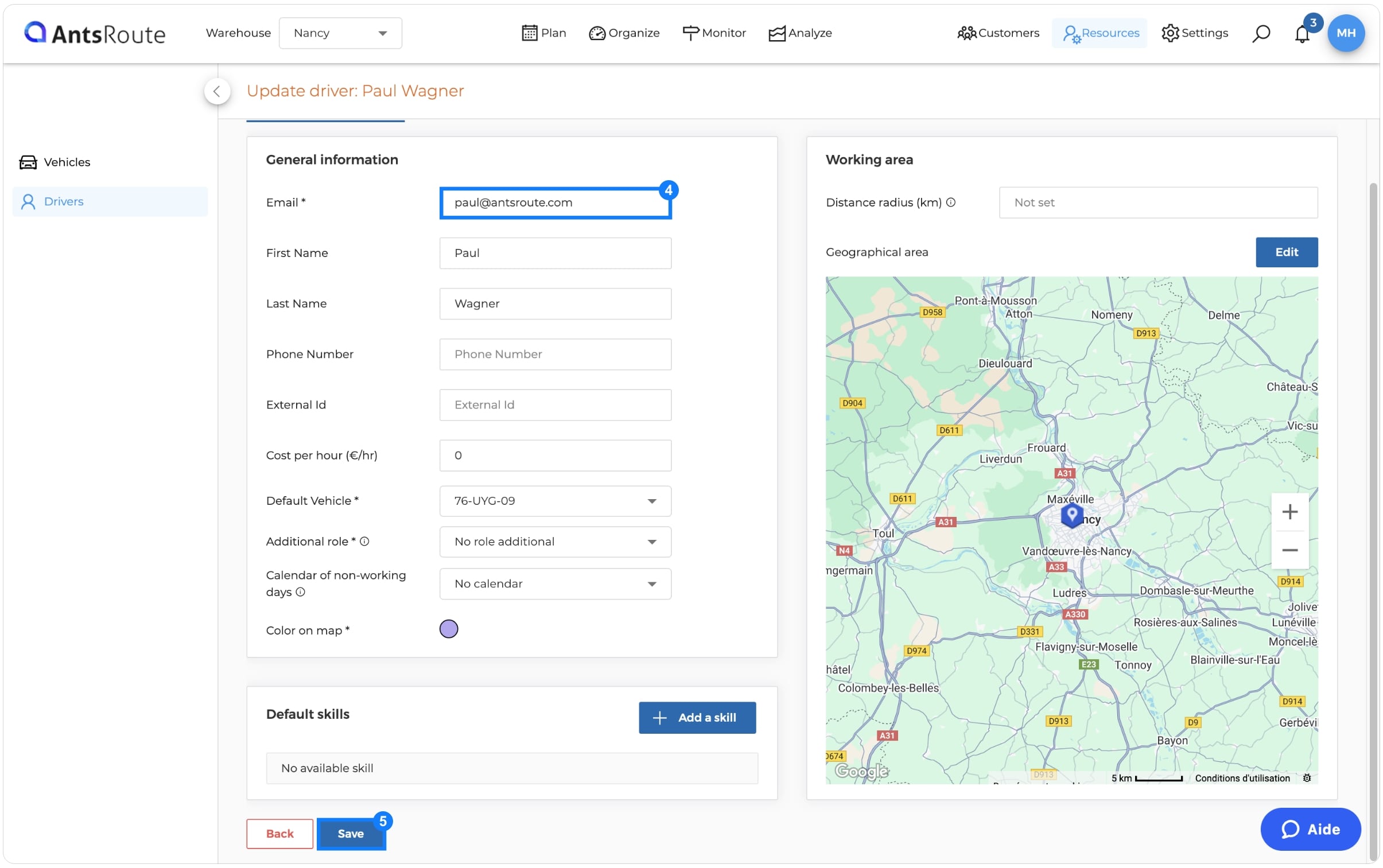Click the Email input field

pyautogui.click(x=555, y=203)
